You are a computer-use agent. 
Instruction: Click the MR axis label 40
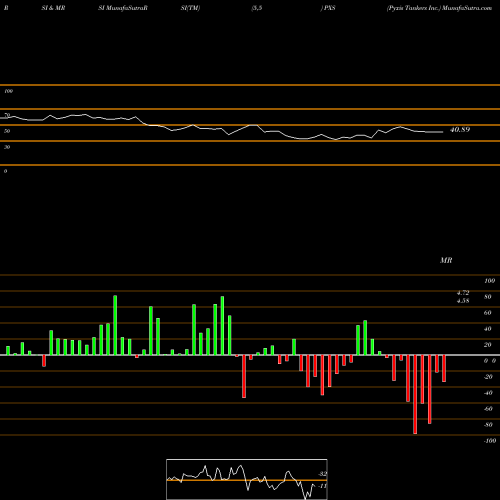pyautogui.click(x=488, y=329)
